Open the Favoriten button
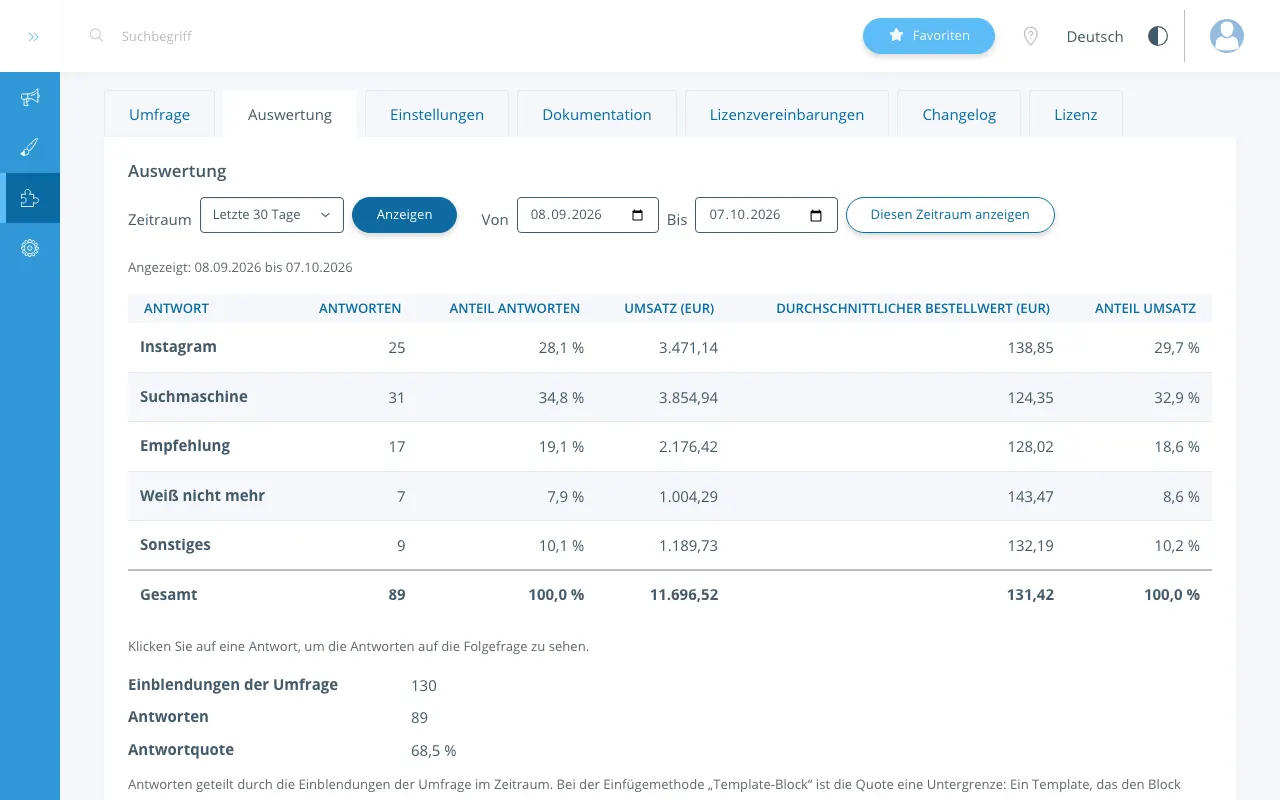This screenshot has width=1280, height=800. pos(929,36)
